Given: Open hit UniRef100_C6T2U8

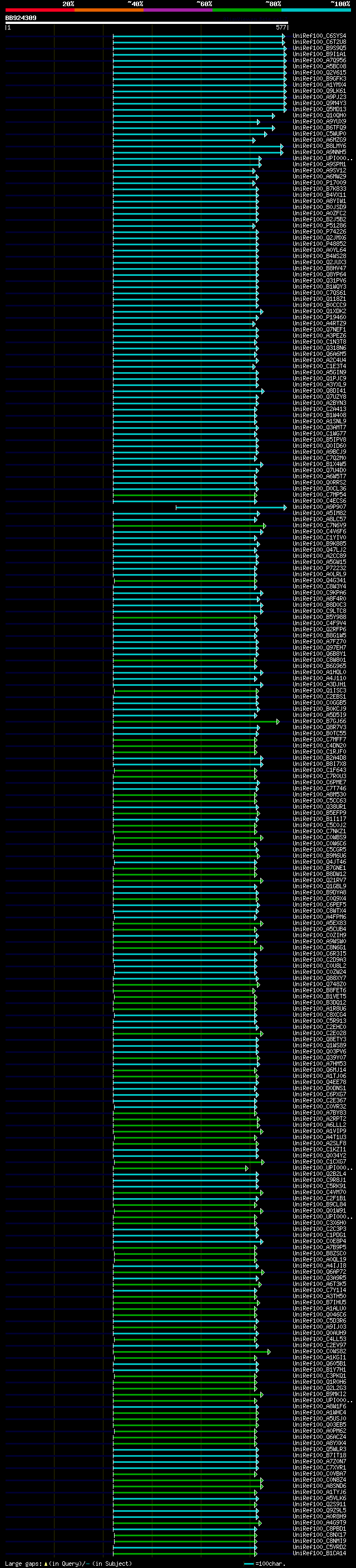Looking at the screenshot, I should pos(319,42).
